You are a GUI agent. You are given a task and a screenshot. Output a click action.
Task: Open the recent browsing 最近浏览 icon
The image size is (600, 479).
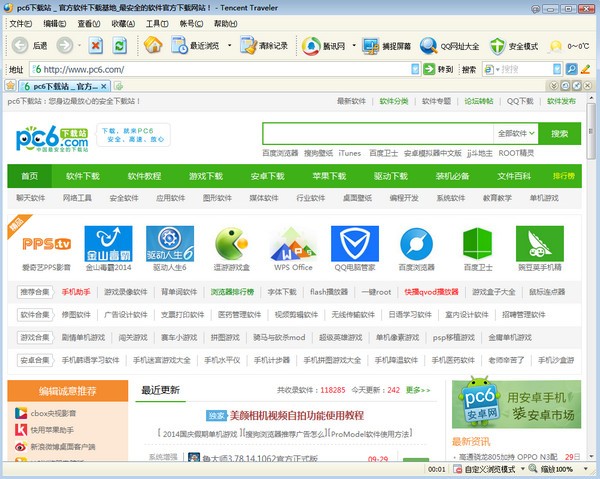(179, 45)
